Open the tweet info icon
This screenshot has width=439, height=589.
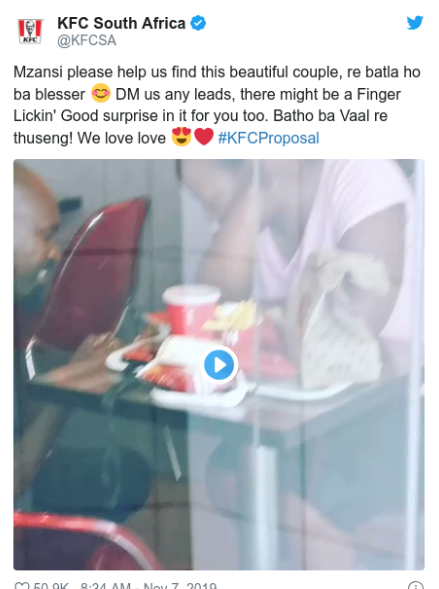click(416, 585)
